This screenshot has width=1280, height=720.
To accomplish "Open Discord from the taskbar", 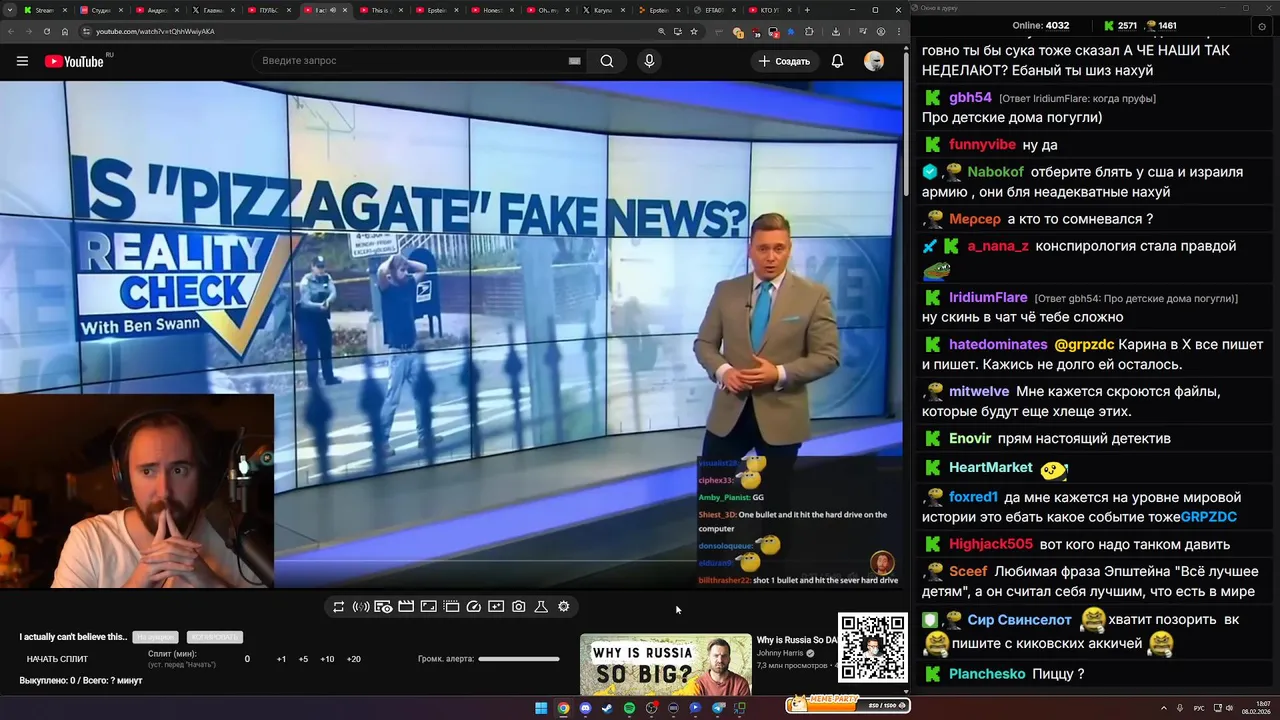I will (585, 708).
